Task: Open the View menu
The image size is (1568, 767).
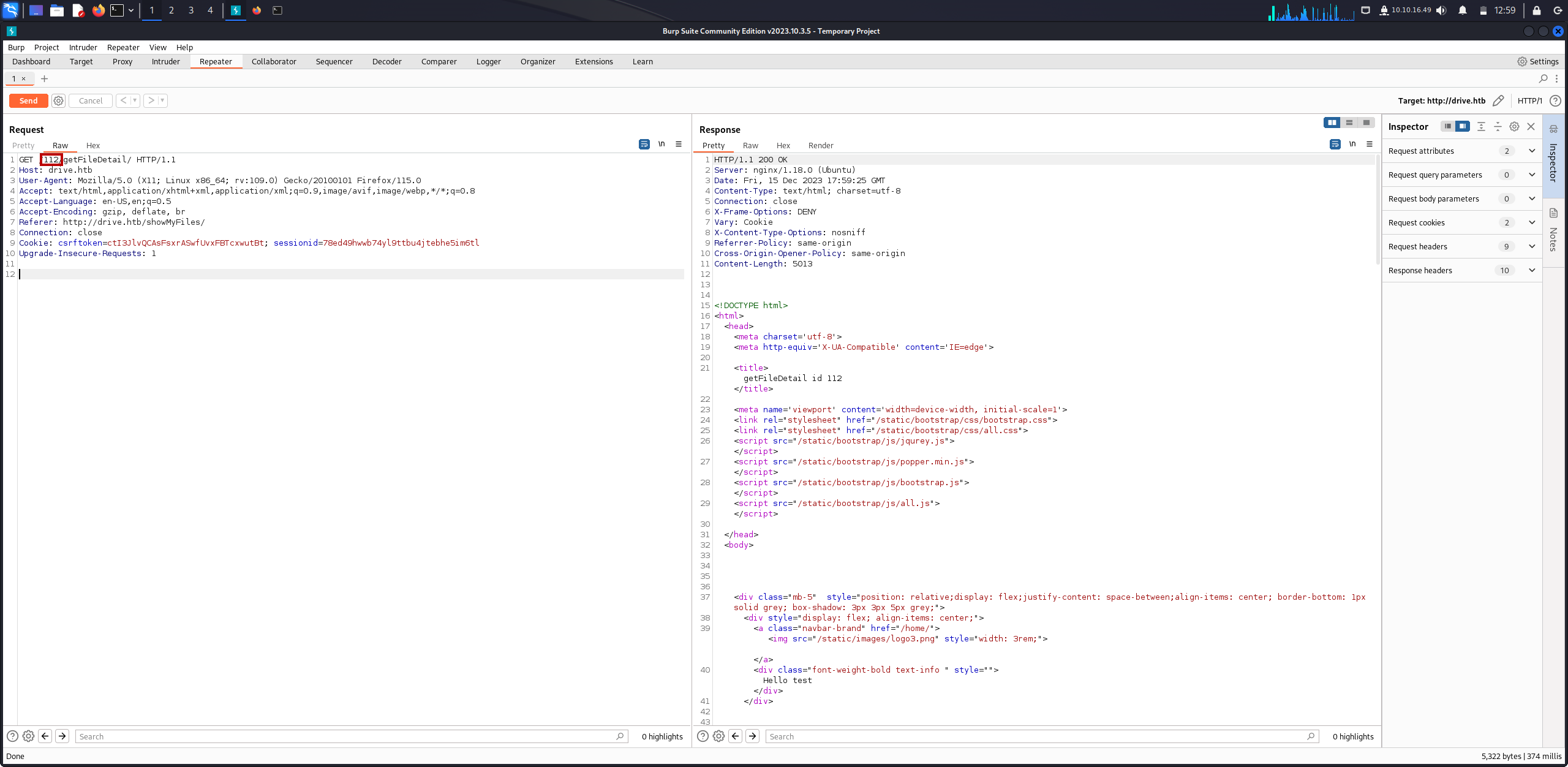Action: click(x=157, y=47)
